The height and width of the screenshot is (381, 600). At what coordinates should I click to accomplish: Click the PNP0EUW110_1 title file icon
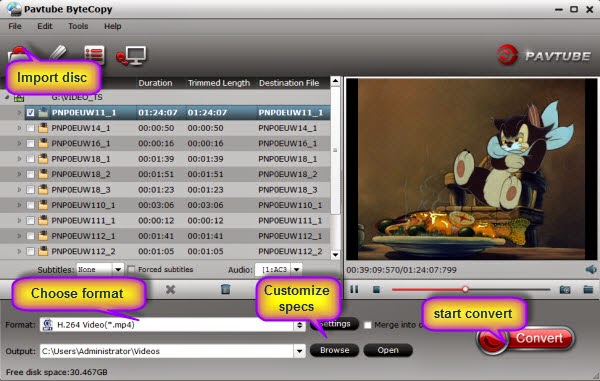43,205
